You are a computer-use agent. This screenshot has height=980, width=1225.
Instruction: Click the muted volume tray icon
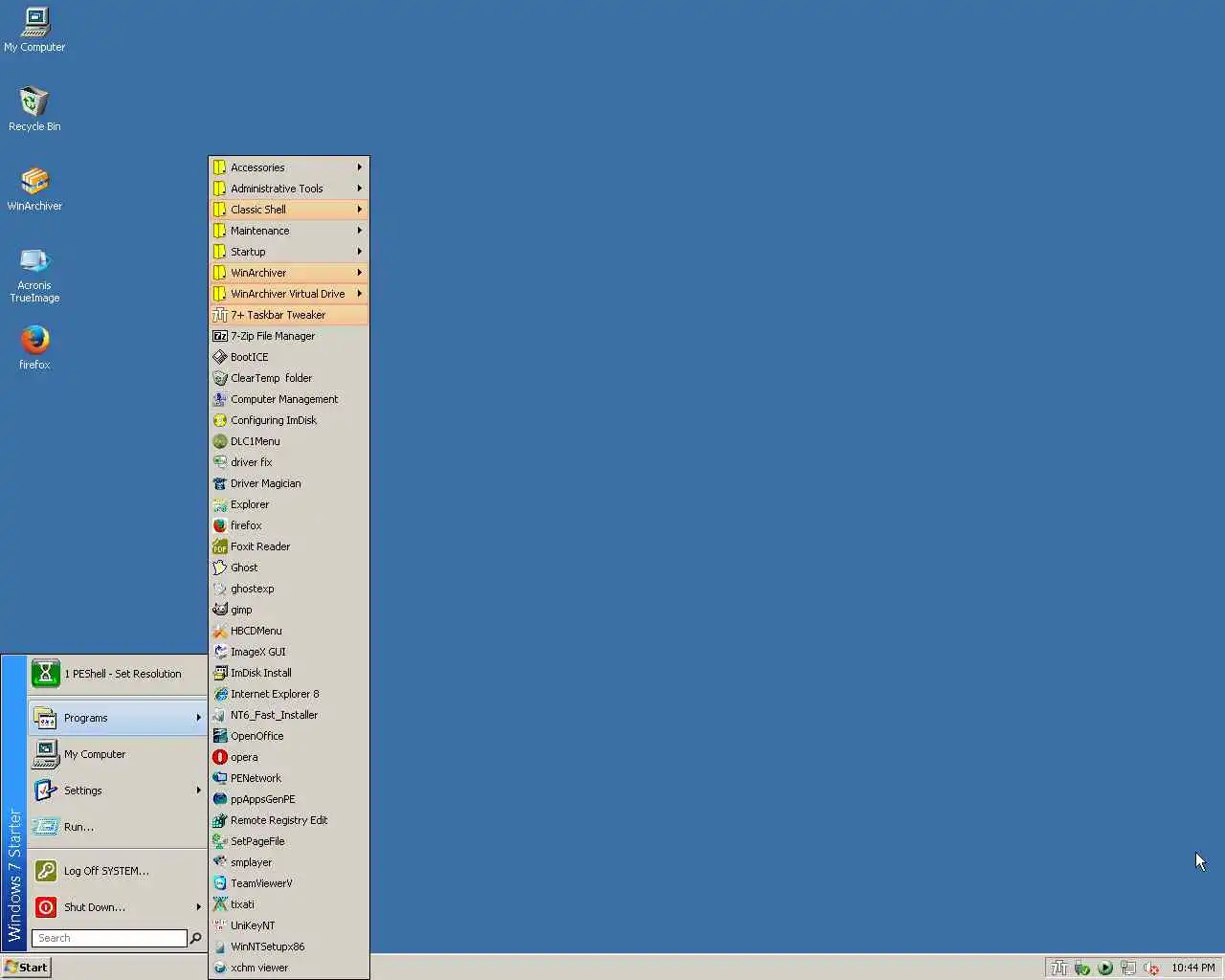pos(1151,968)
